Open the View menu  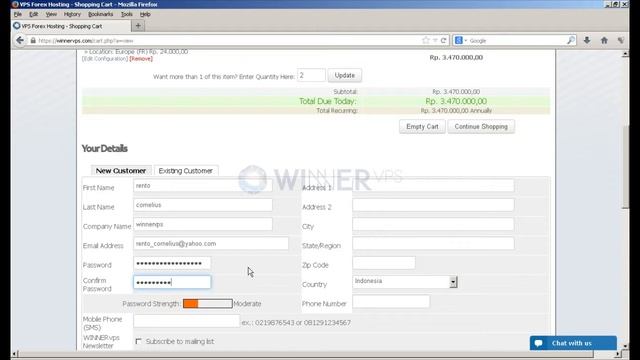click(x=51, y=14)
